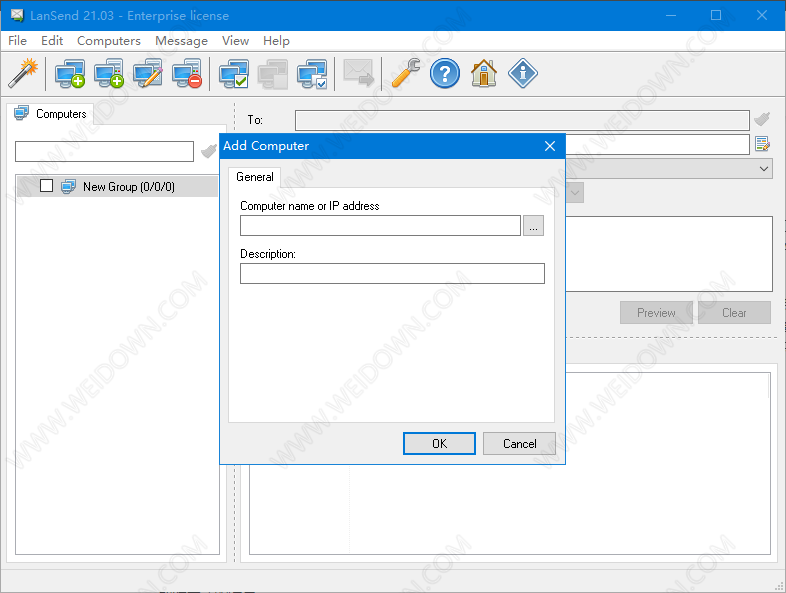This screenshot has height=593, width=786.
Task: Confirm with the OK button
Action: coord(439,444)
